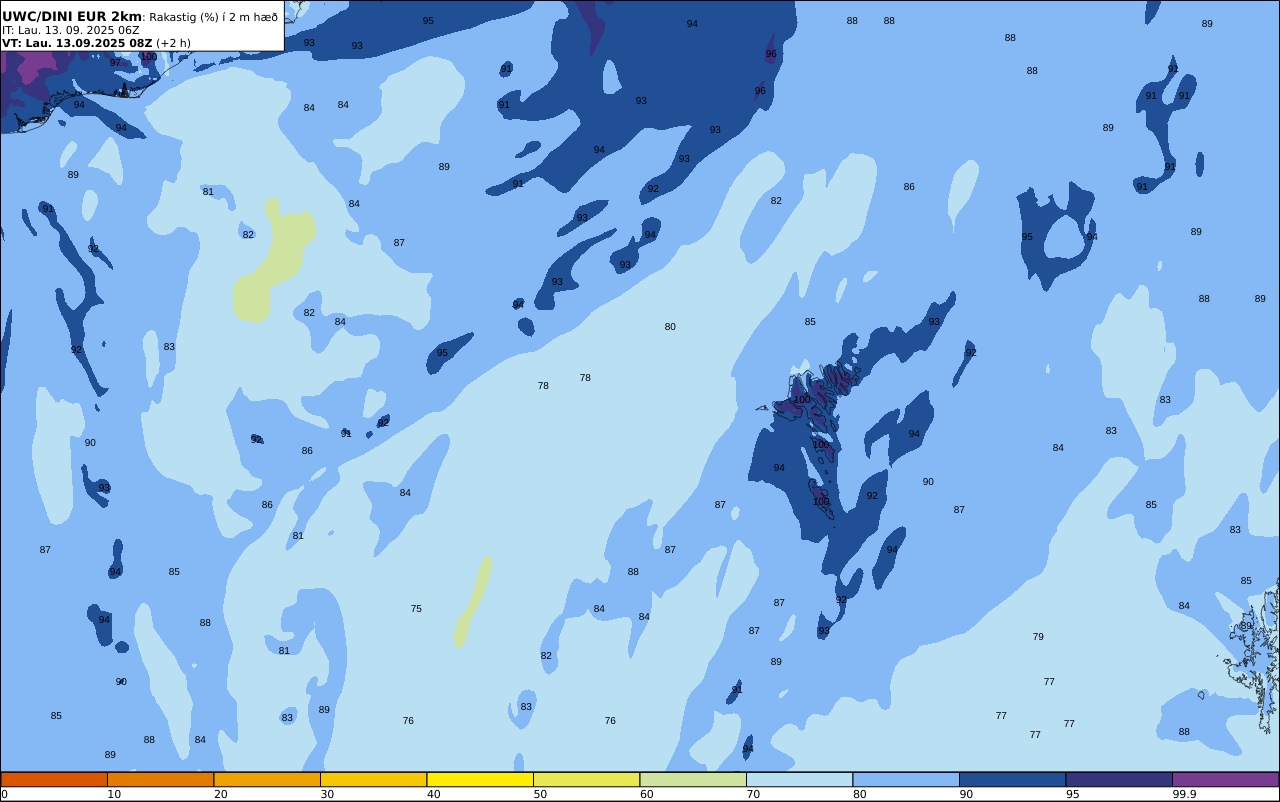Click the humidity value '80' on the map
Screen dimensions: 1280x802
click(670, 327)
